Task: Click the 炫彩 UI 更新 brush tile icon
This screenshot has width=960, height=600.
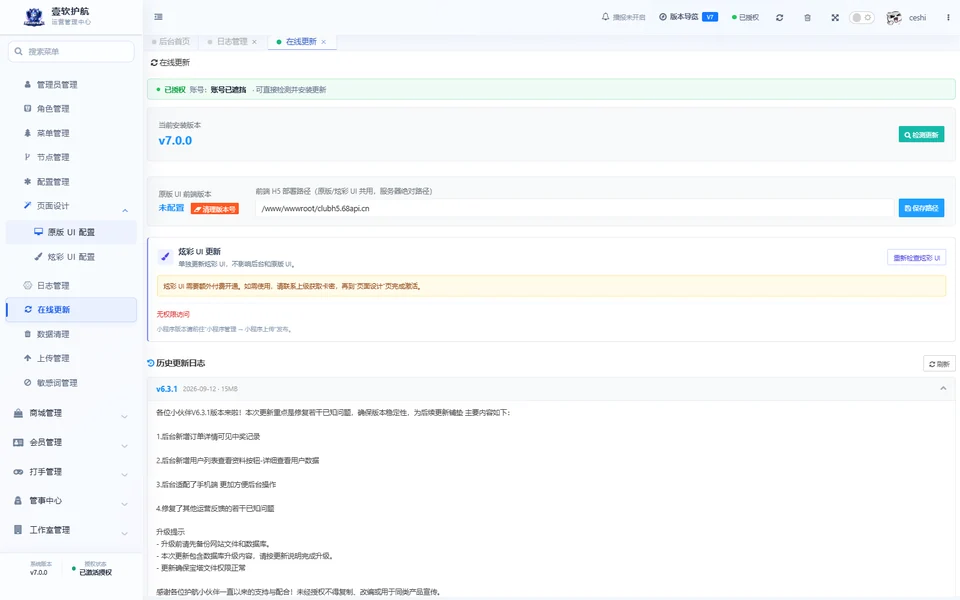Action: 165,257
